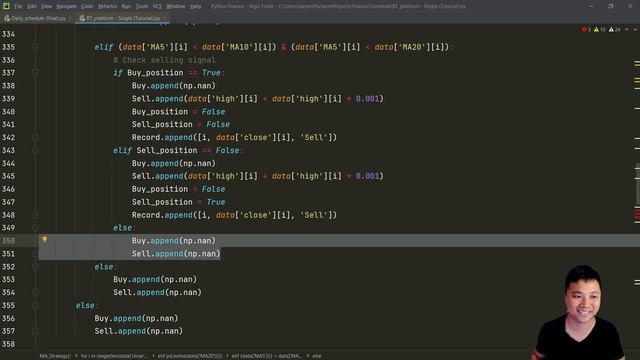640x360 pixels.
Task: Collapse the else block at line 355
Action: (36, 306)
